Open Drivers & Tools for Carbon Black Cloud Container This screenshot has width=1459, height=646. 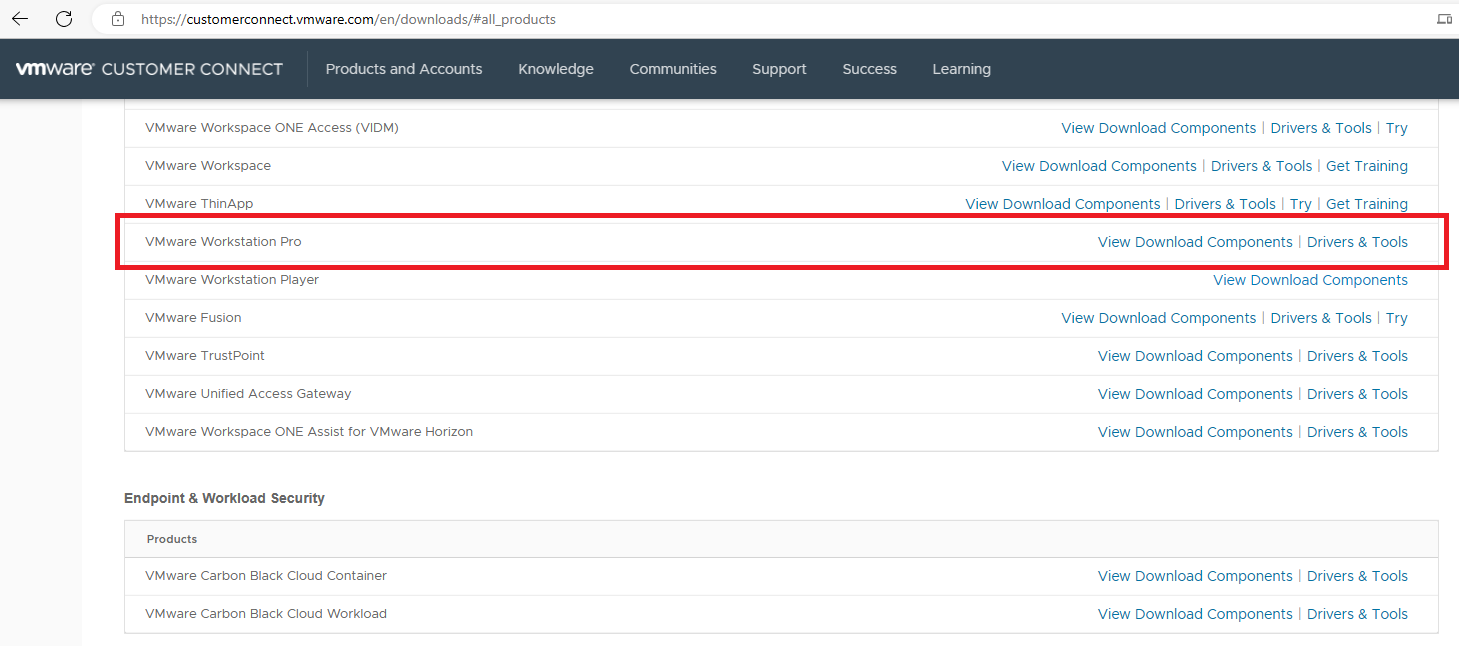(1357, 576)
